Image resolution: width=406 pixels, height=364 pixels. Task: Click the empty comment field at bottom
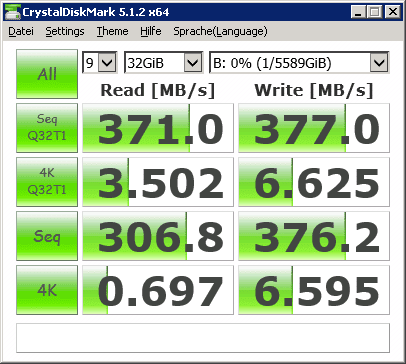tap(203, 338)
